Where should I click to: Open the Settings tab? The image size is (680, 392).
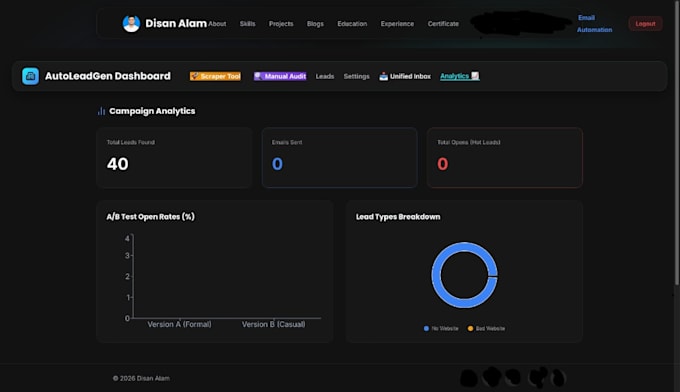point(356,76)
